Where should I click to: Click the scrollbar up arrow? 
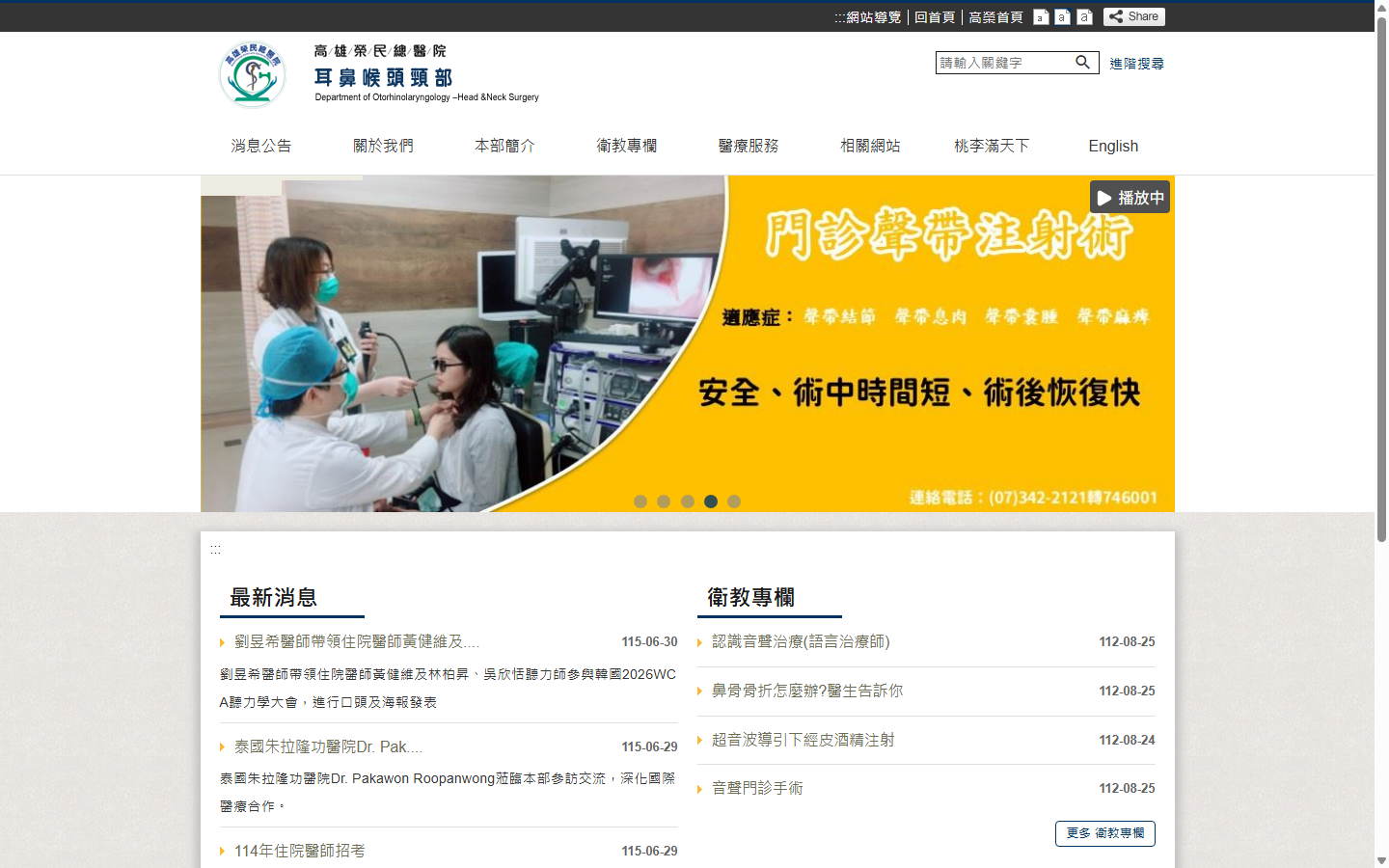(x=1381, y=7)
